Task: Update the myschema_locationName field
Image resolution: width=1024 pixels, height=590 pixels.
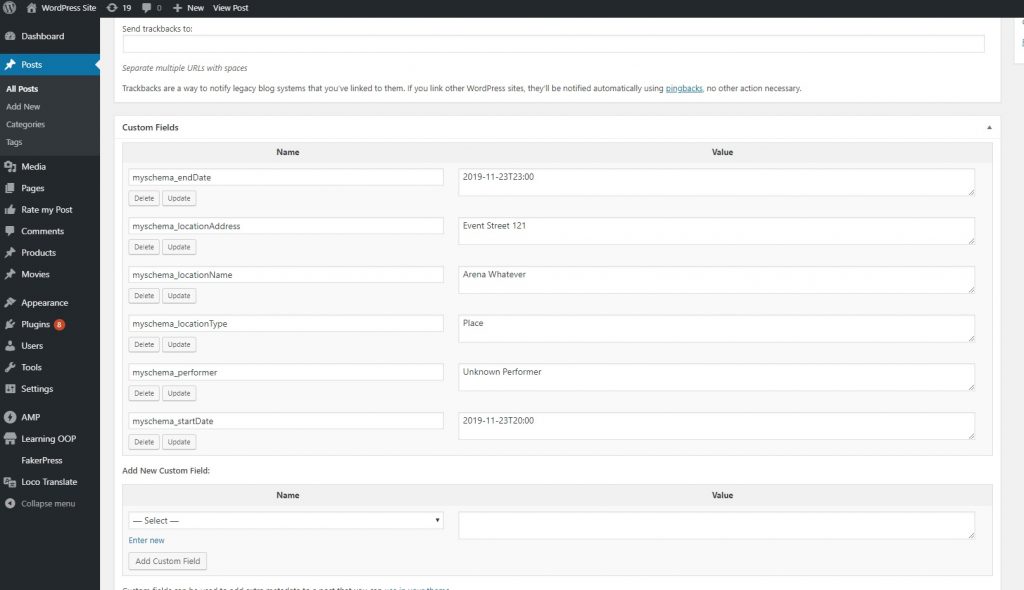Action: tap(179, 296)
